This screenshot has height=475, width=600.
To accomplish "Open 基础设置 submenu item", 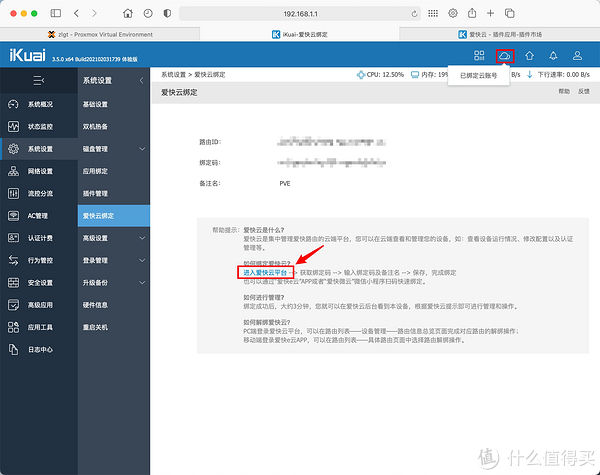I will 114,104.
